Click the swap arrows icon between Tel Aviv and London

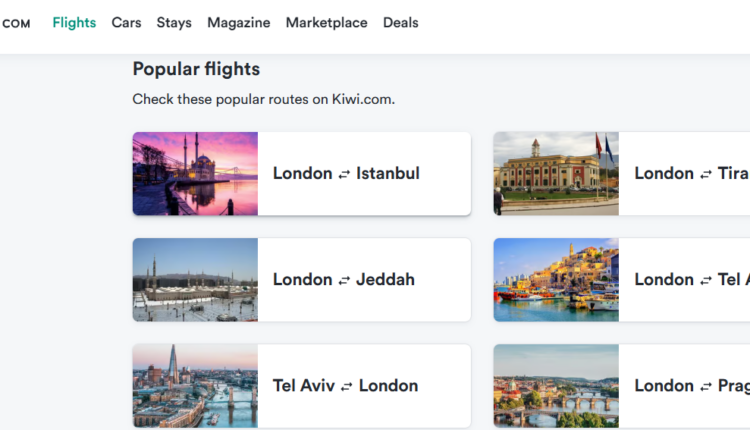347,386
